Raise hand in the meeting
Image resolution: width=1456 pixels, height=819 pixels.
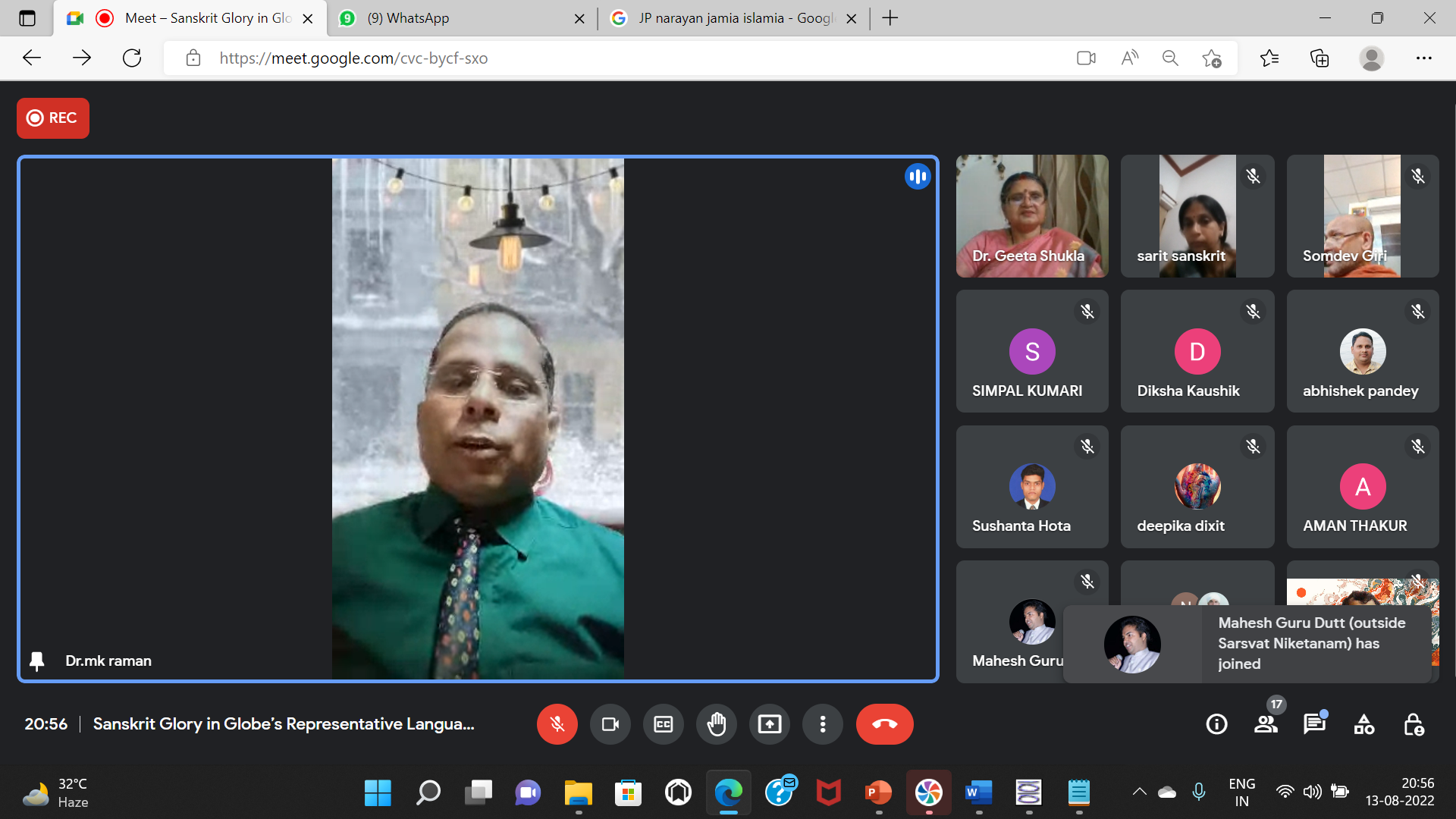pos(716,724)
